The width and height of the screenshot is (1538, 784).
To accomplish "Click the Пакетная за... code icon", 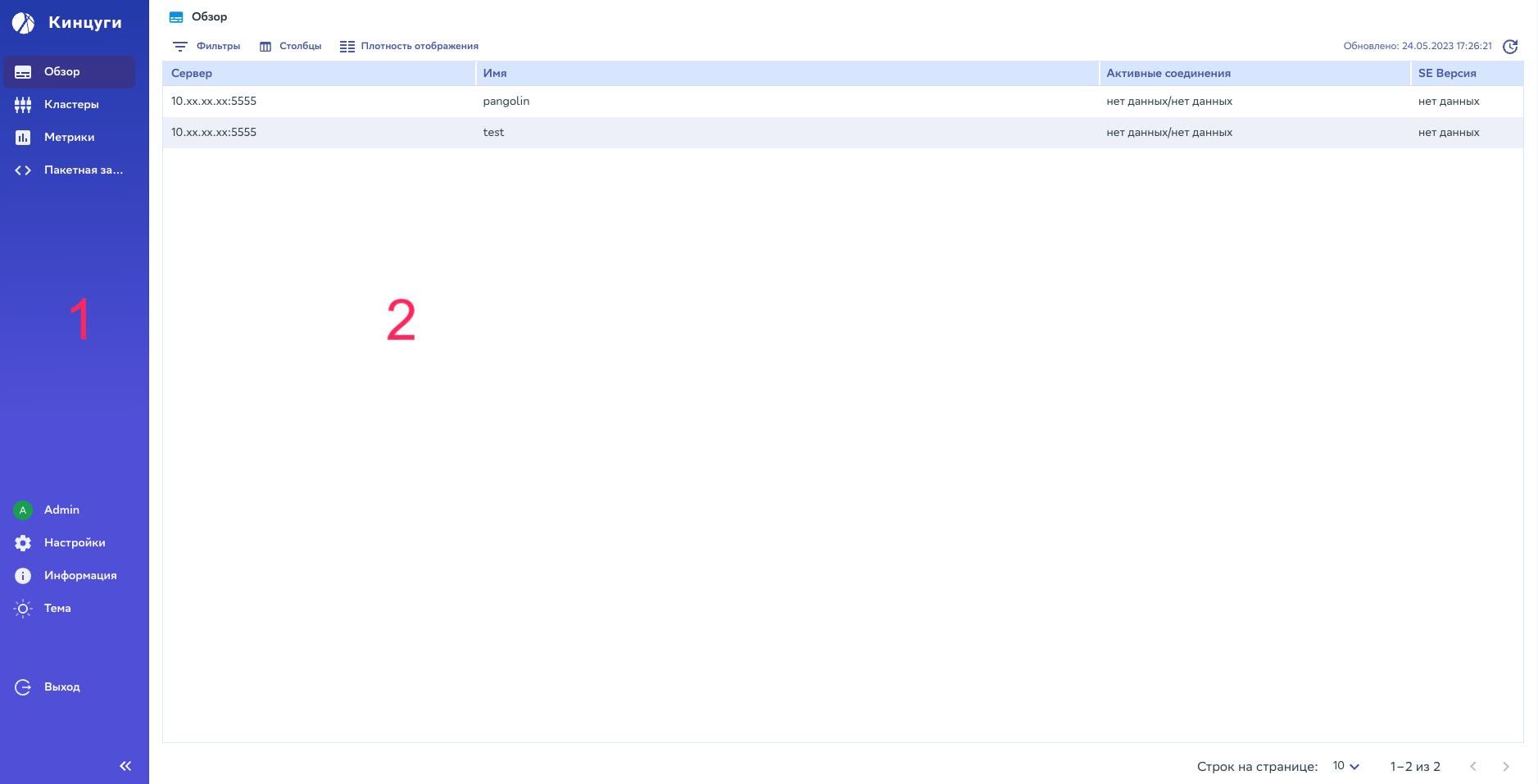I will [23, 170].
